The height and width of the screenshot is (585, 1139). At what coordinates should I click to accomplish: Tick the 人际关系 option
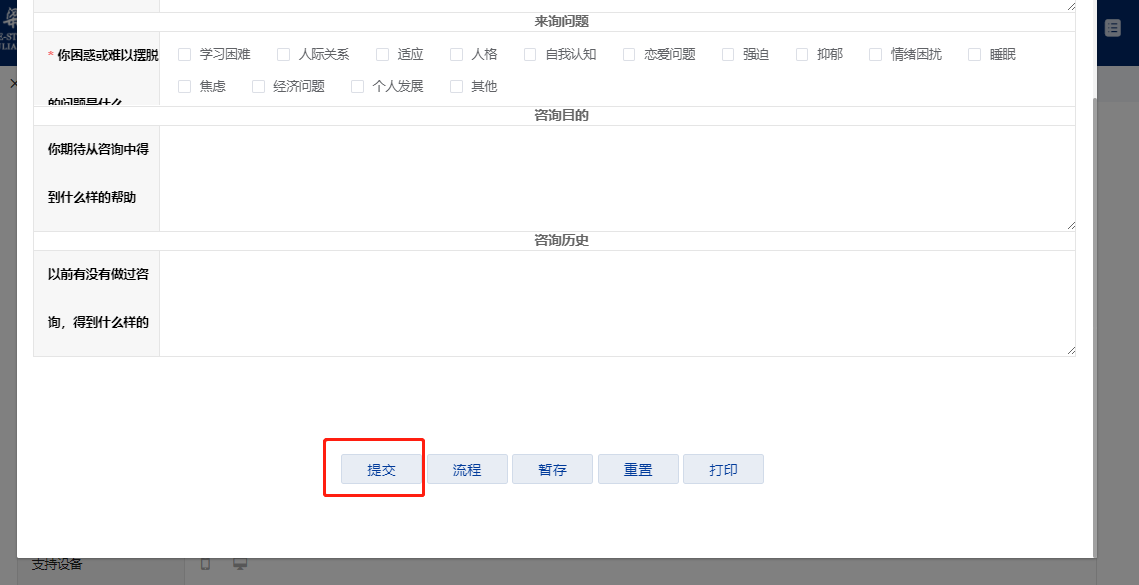[x=284, y=55]
